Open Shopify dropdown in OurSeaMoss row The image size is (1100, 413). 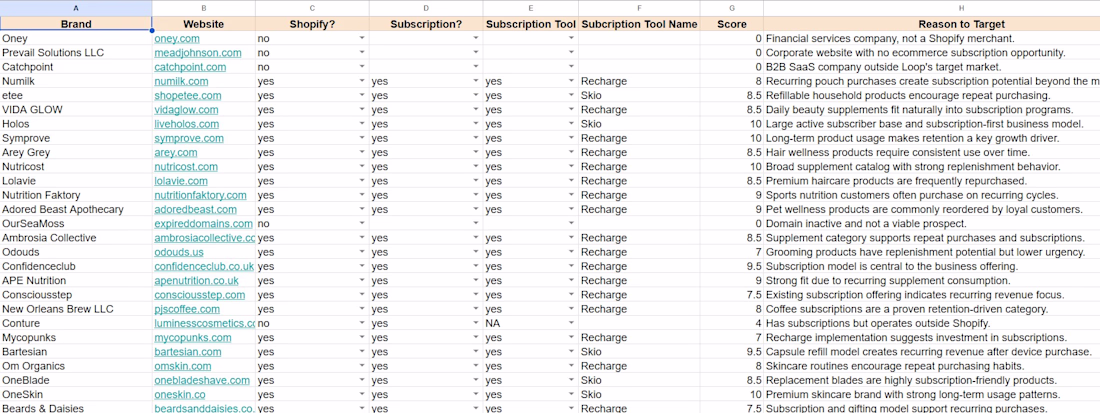pos(362,224)
